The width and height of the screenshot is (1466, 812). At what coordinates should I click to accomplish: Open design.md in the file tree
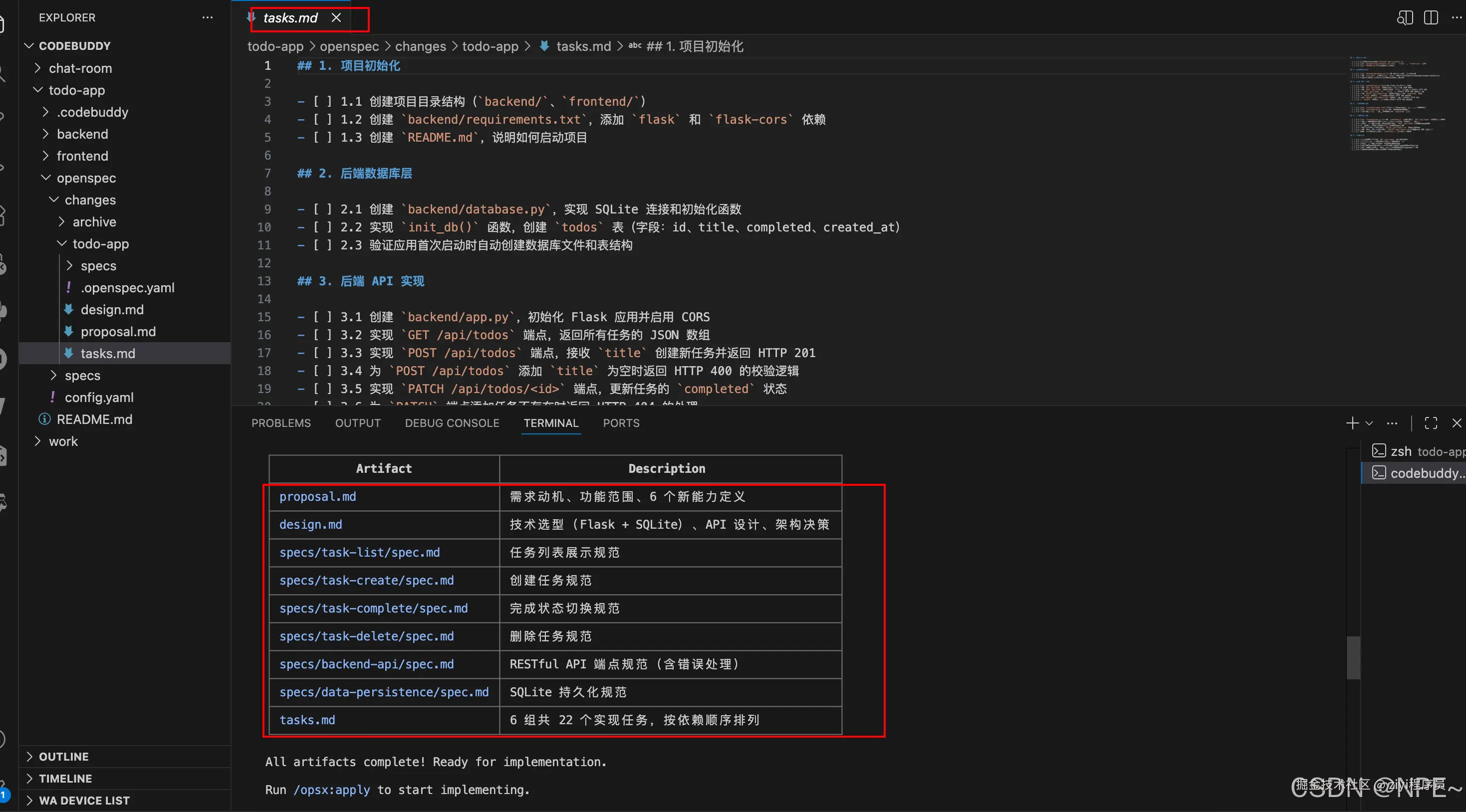click(112, 310)
